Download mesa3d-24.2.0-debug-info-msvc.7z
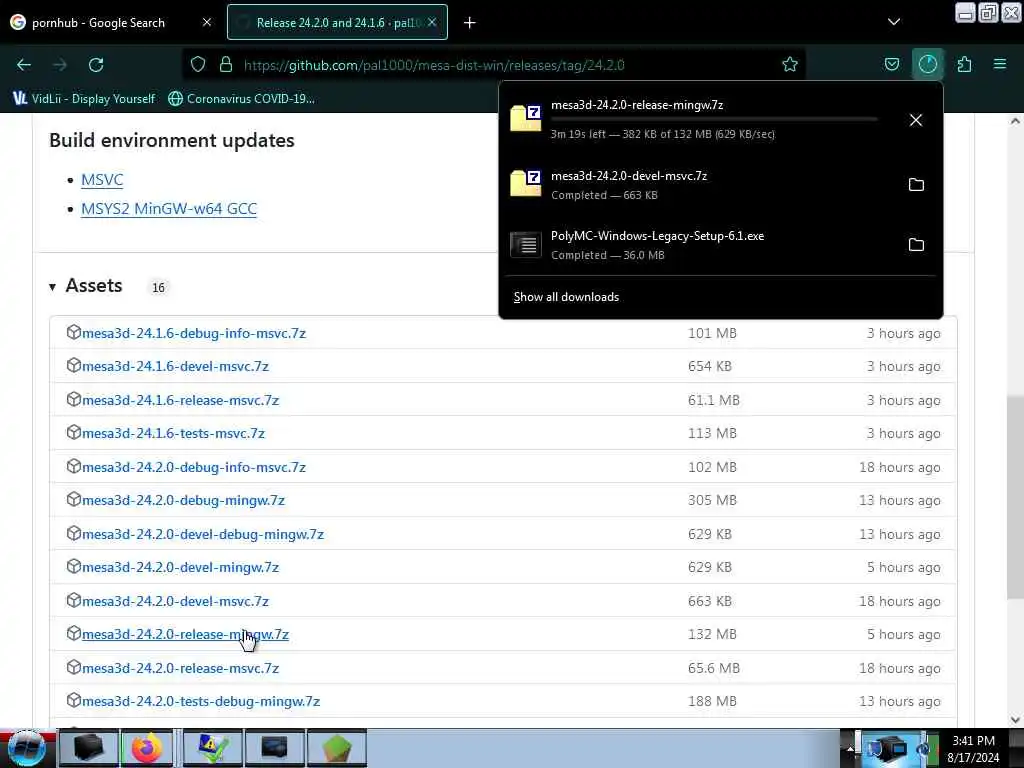The height and width of the screenshot is (768, 1024). point(194,468)
